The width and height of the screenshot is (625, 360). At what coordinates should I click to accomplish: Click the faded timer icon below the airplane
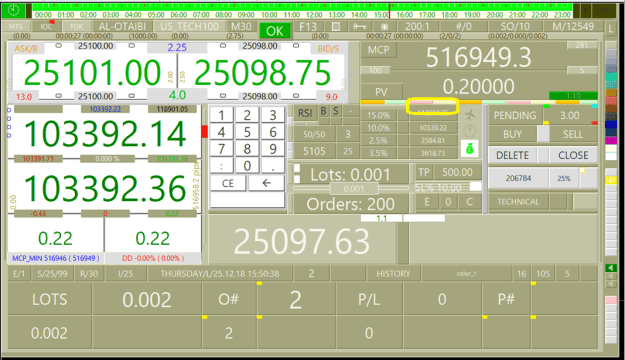click(x=470, y=131)
